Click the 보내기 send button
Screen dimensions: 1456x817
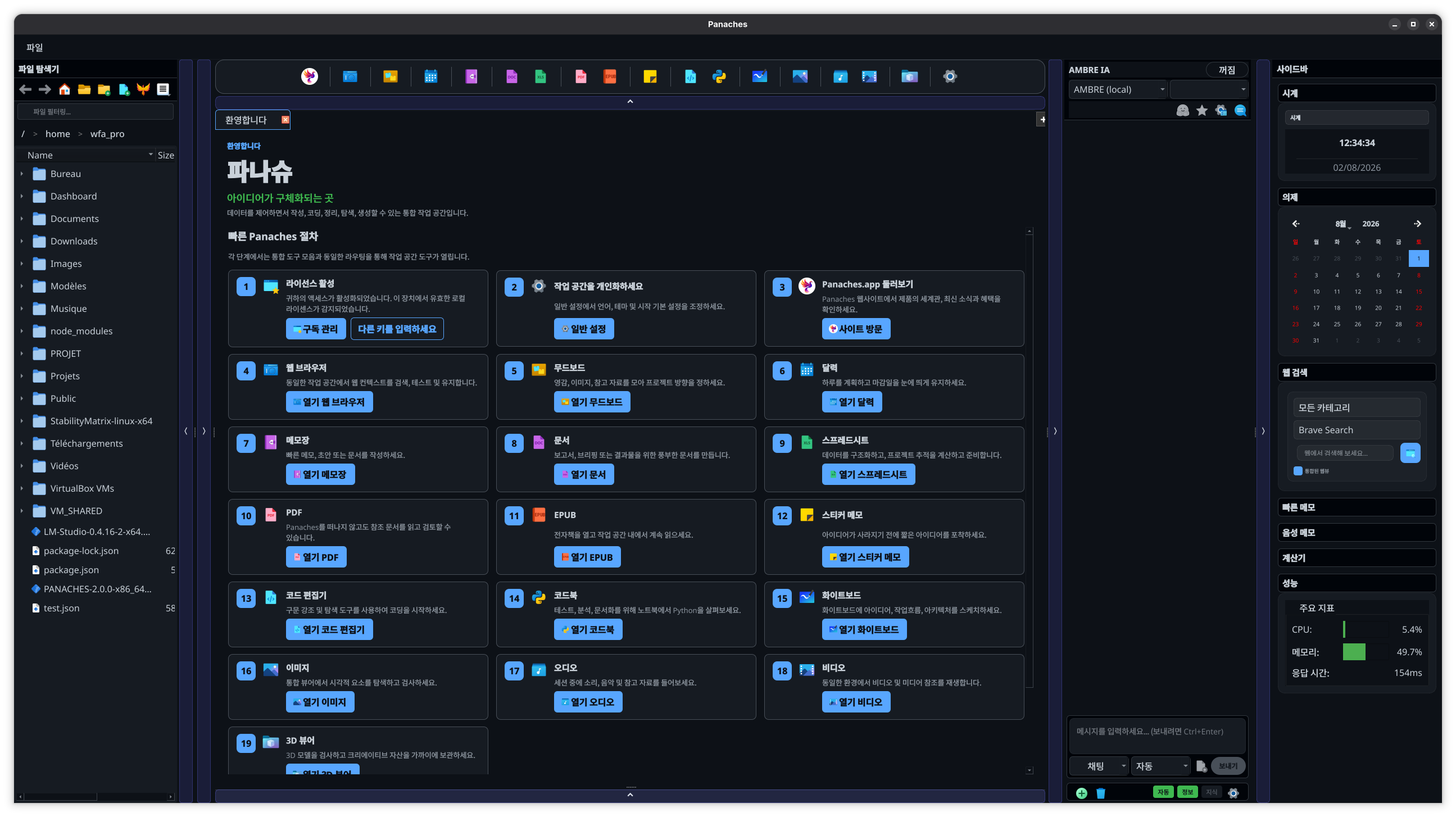pos(1228,767)
